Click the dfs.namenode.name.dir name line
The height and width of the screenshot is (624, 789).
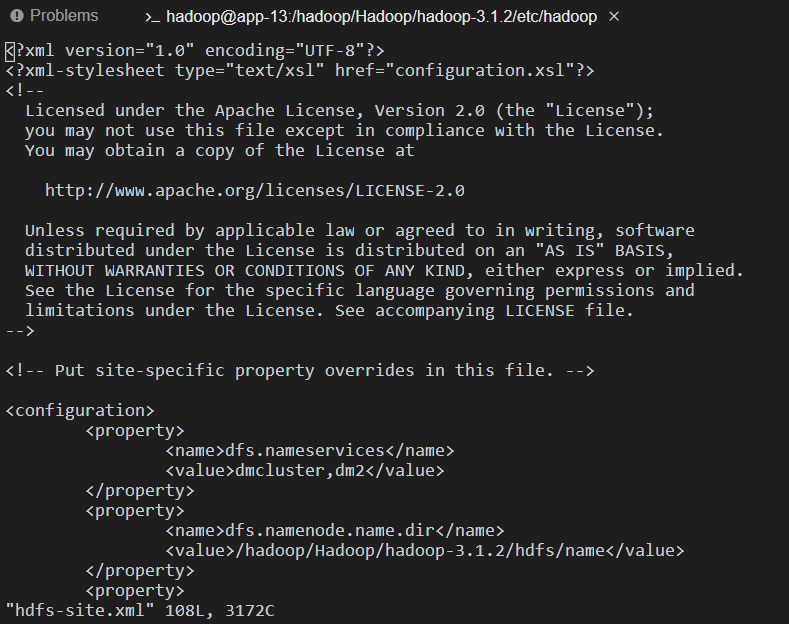tap(335, 530)
